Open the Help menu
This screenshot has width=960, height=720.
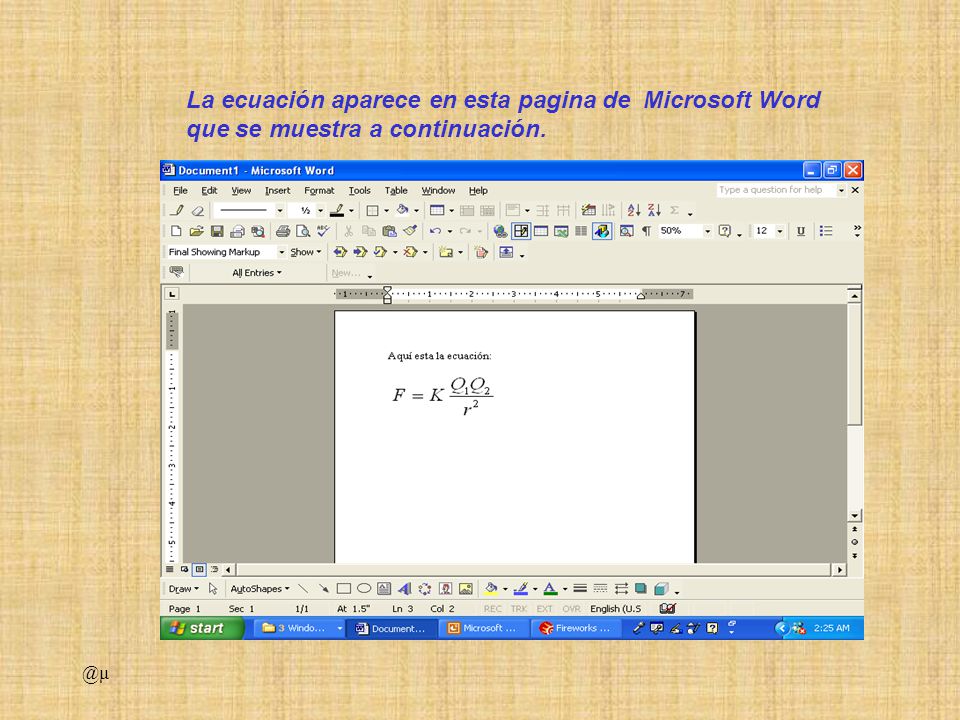pos(478,190)
